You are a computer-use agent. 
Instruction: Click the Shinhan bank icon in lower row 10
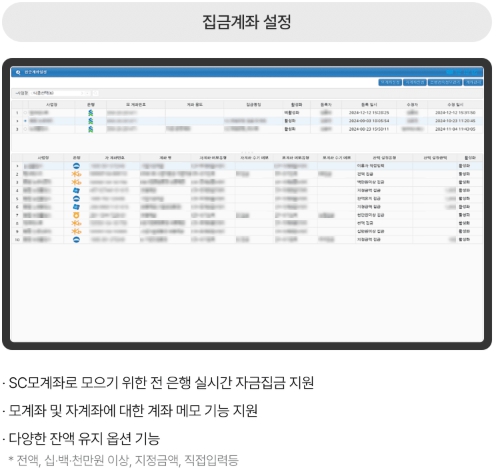[76, 239]
